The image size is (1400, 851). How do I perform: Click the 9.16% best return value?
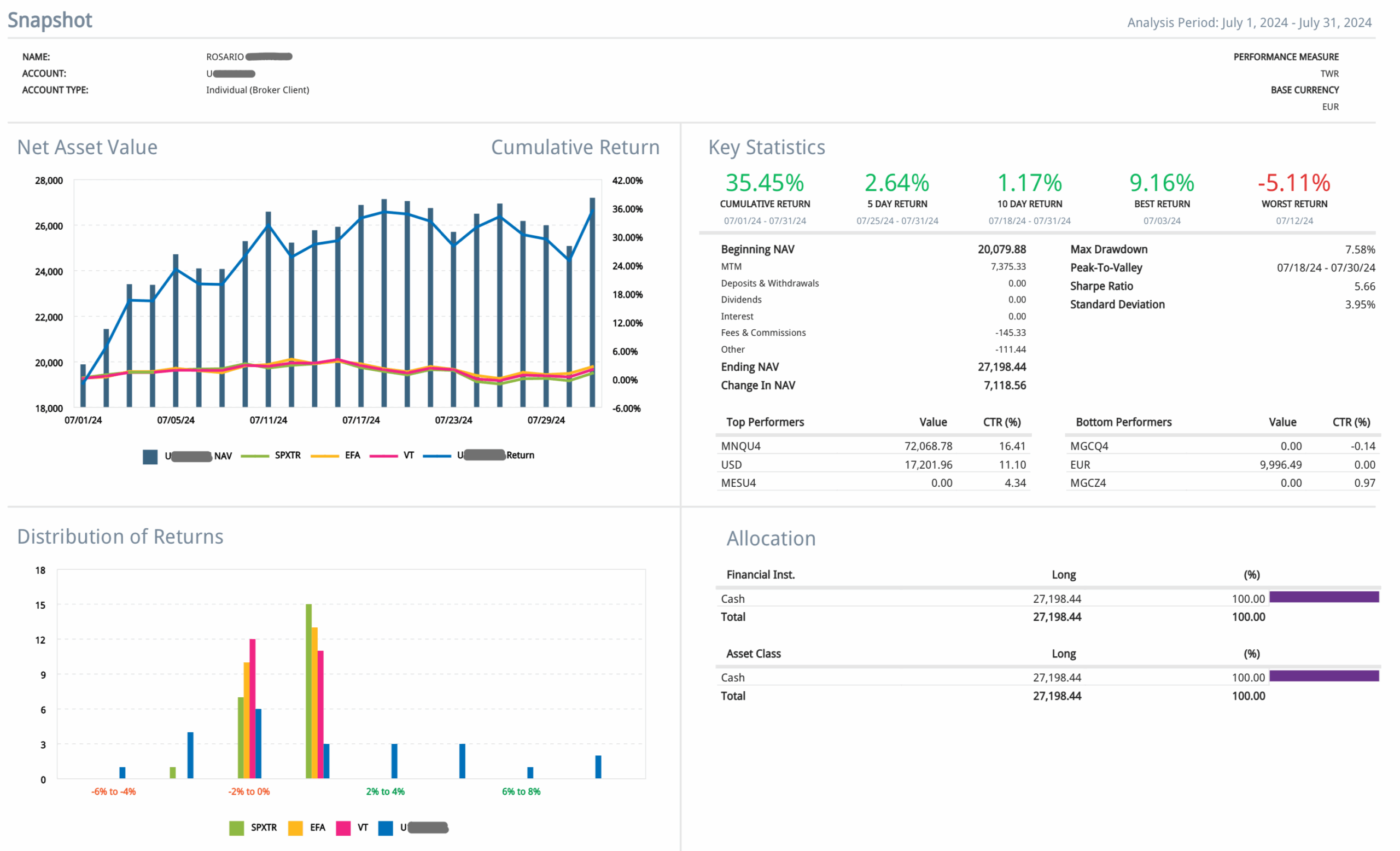point(1162,183)
